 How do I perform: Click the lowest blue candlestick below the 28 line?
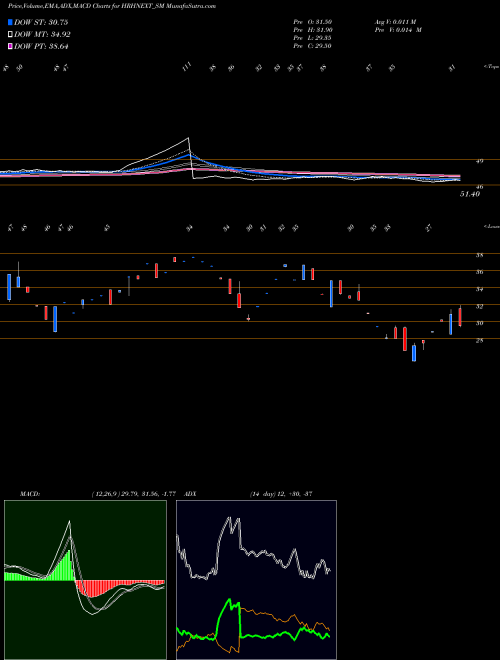click(x=414, y=353)
